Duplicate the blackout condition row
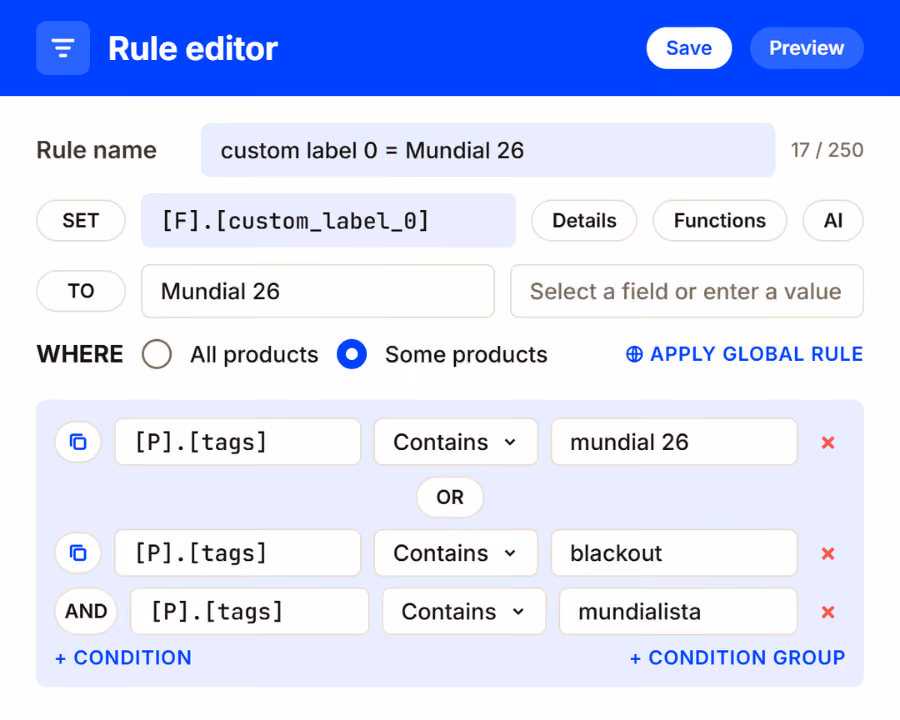 click(78, 553)
